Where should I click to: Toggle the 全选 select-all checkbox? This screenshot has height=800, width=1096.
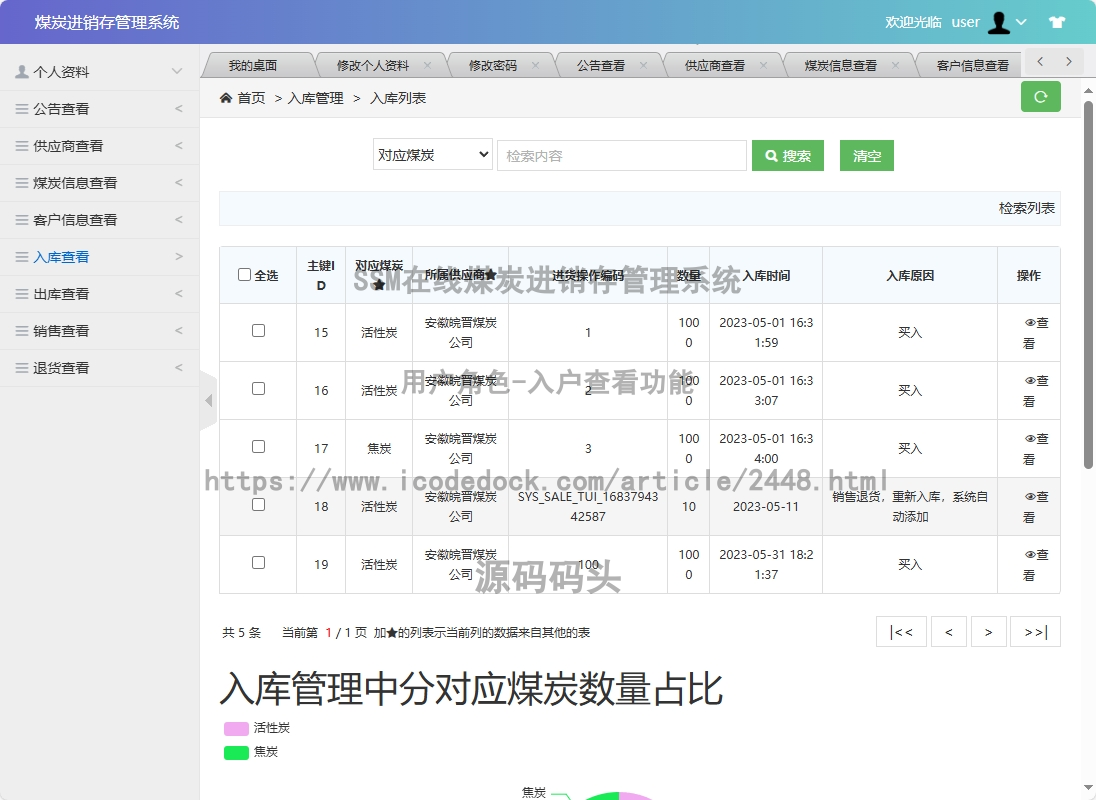244,275
